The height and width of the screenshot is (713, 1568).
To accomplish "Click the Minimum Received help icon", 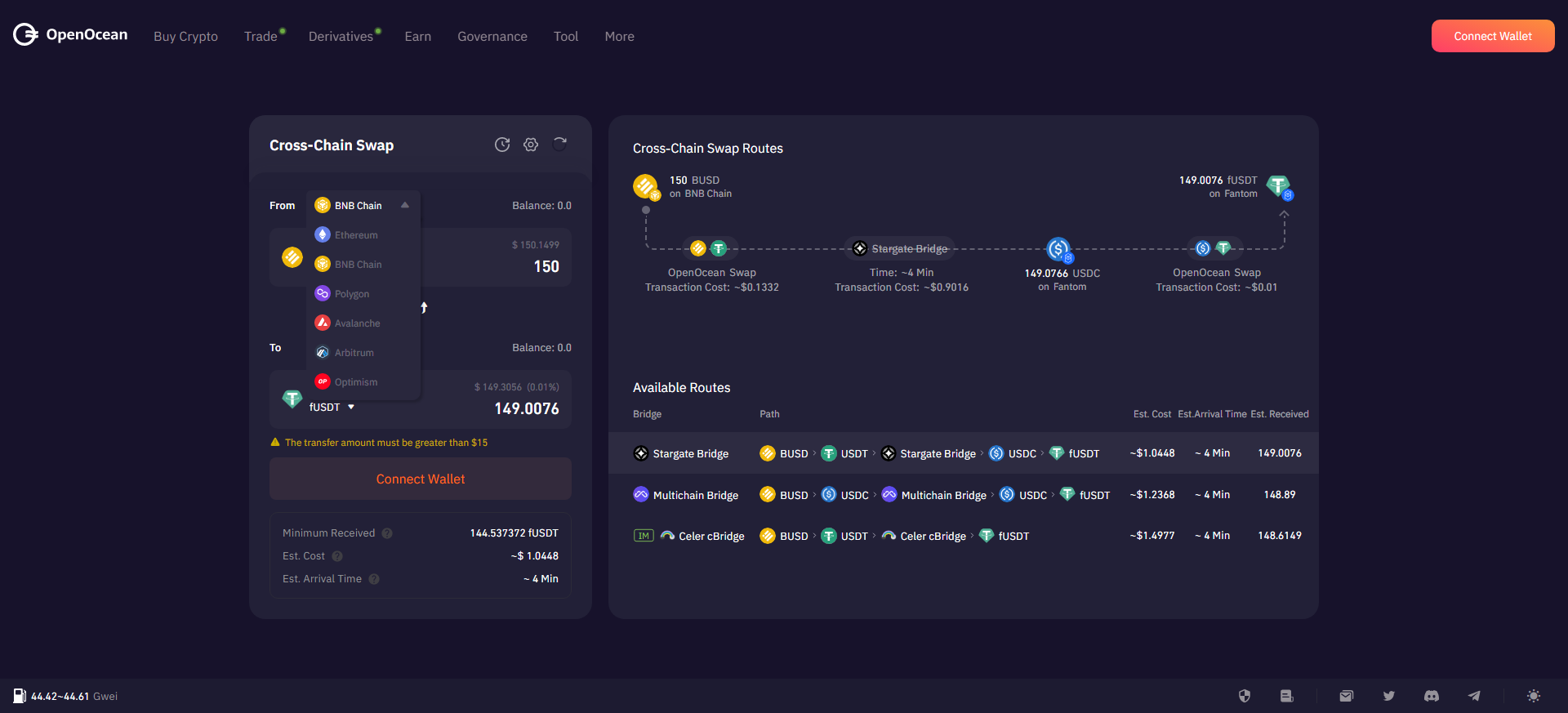I will coord(387,533).
